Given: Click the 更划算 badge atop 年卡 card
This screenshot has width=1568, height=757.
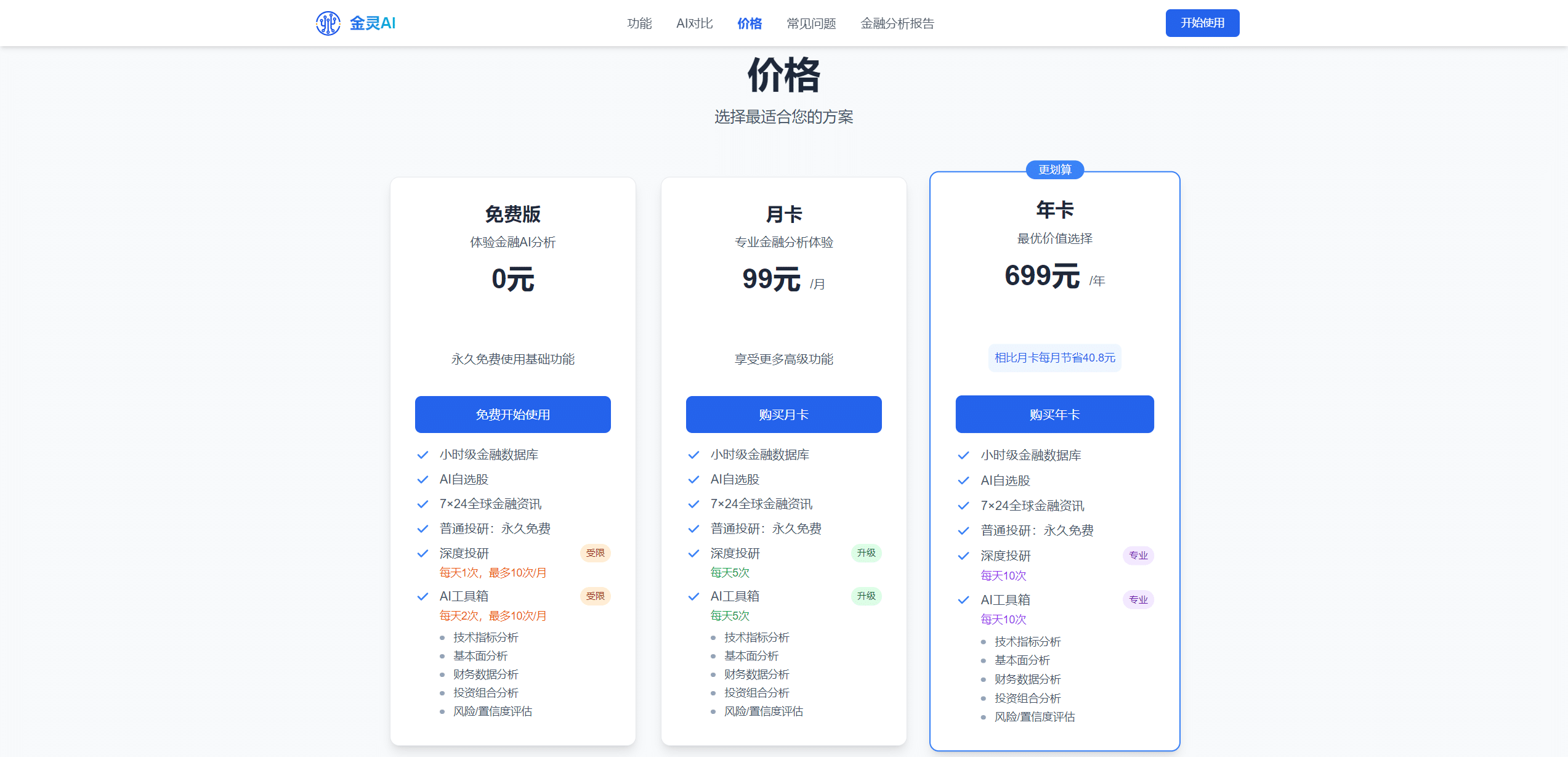Looking at the screenshot, I should click(x=1054, y=170).
